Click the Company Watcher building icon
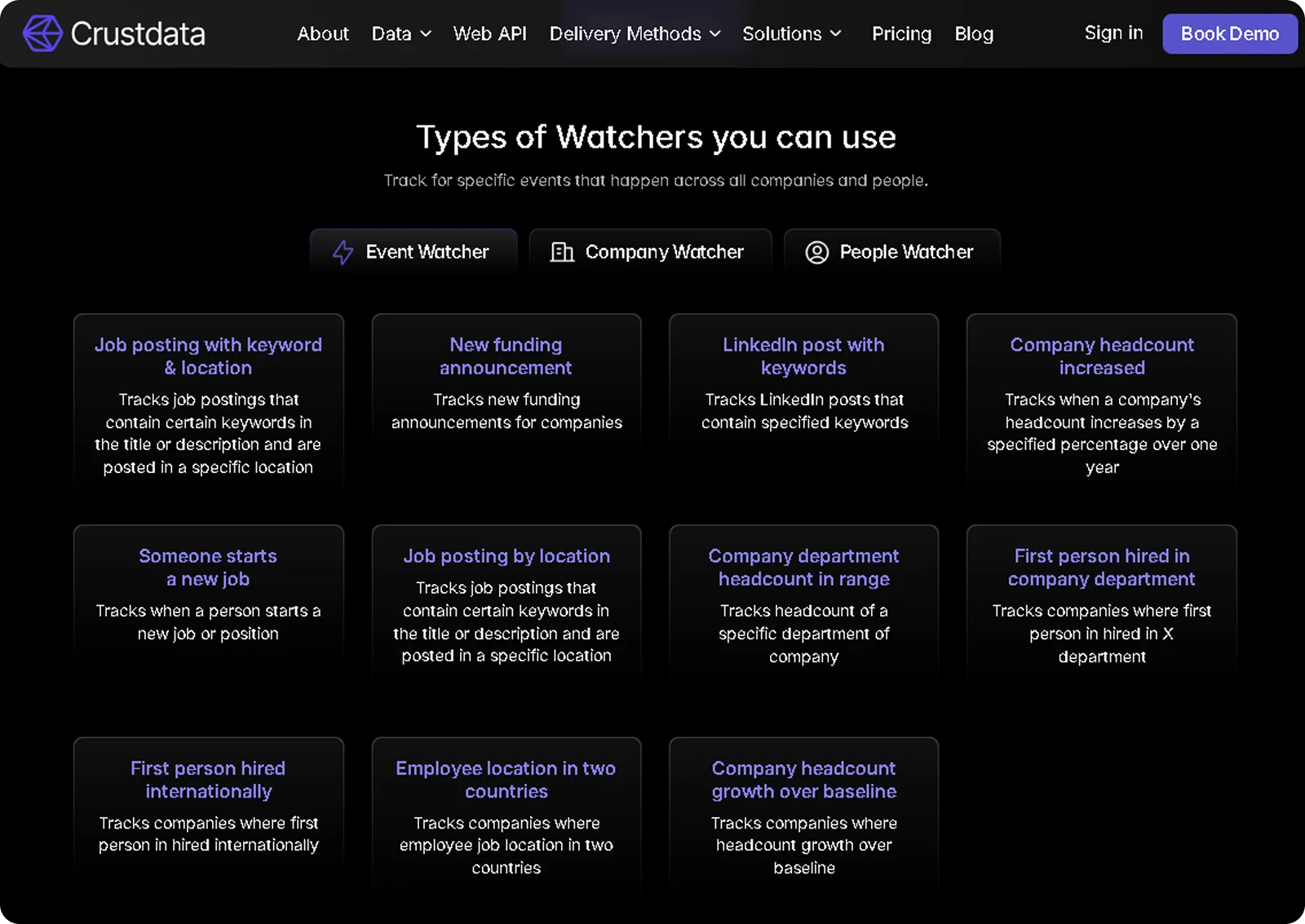The image size is (1305, 924). (x=560, y=252)
